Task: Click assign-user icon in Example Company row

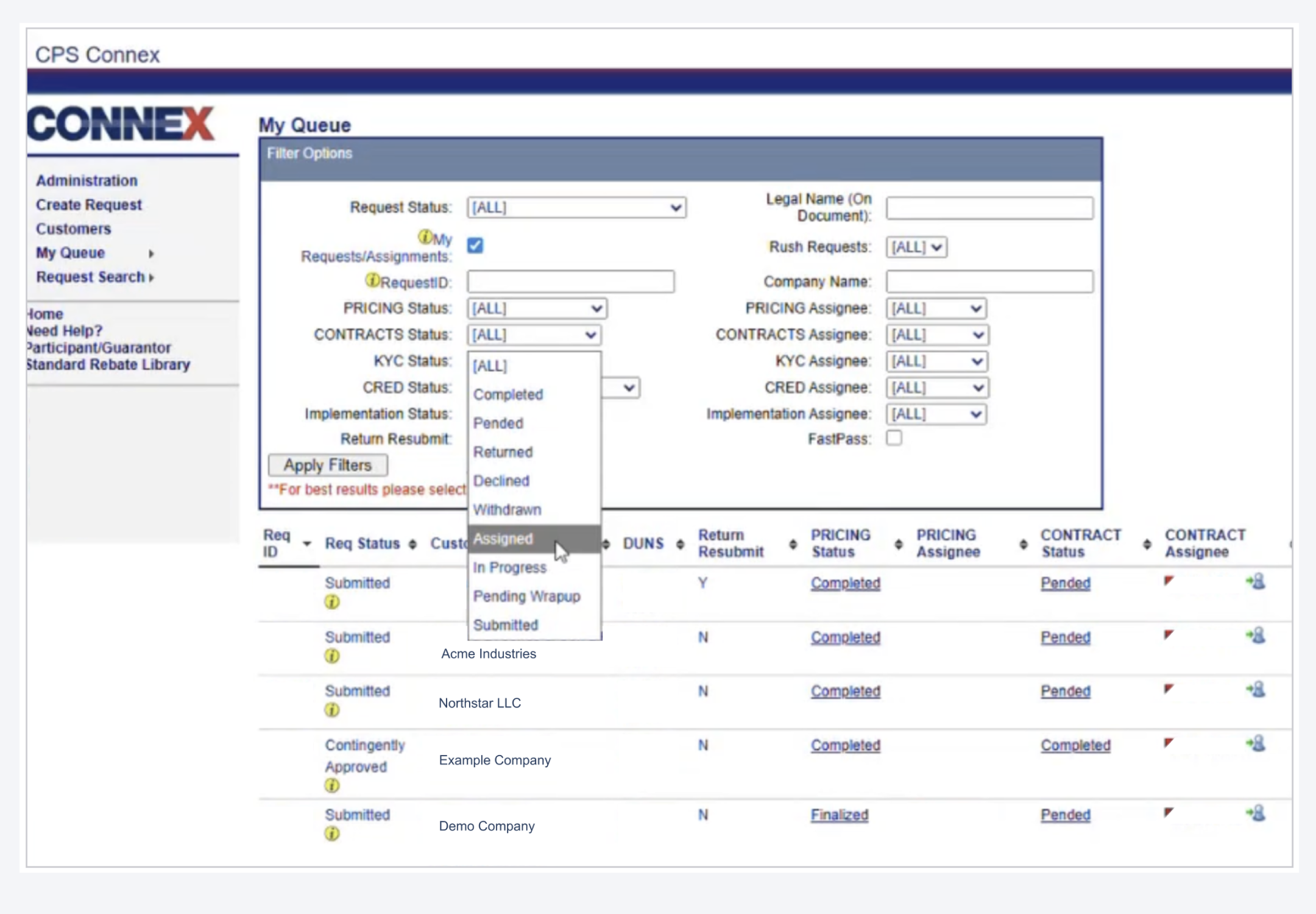Action: (x=1256, y=743)
